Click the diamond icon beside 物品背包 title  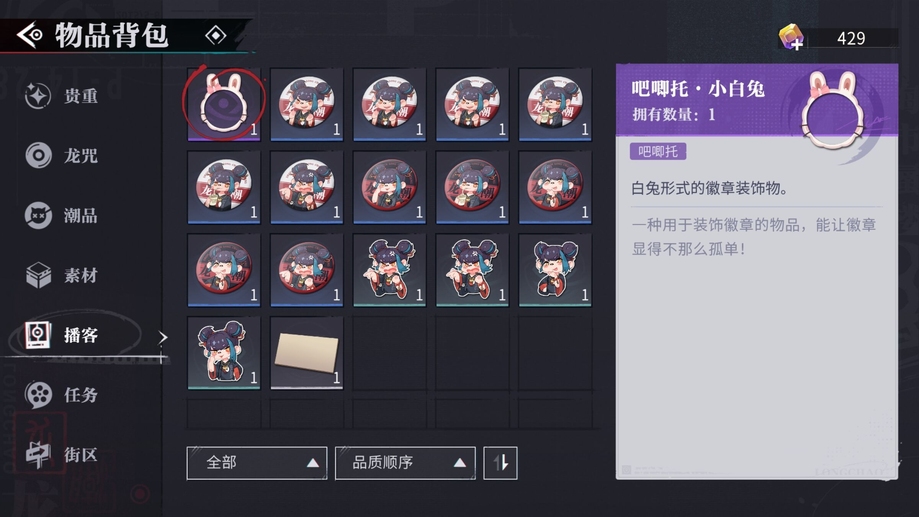point(216,35)
